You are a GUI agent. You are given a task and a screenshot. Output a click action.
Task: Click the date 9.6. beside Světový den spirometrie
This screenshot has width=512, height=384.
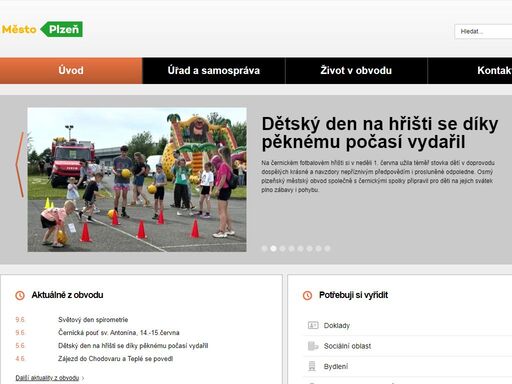[x=20, y=320]
